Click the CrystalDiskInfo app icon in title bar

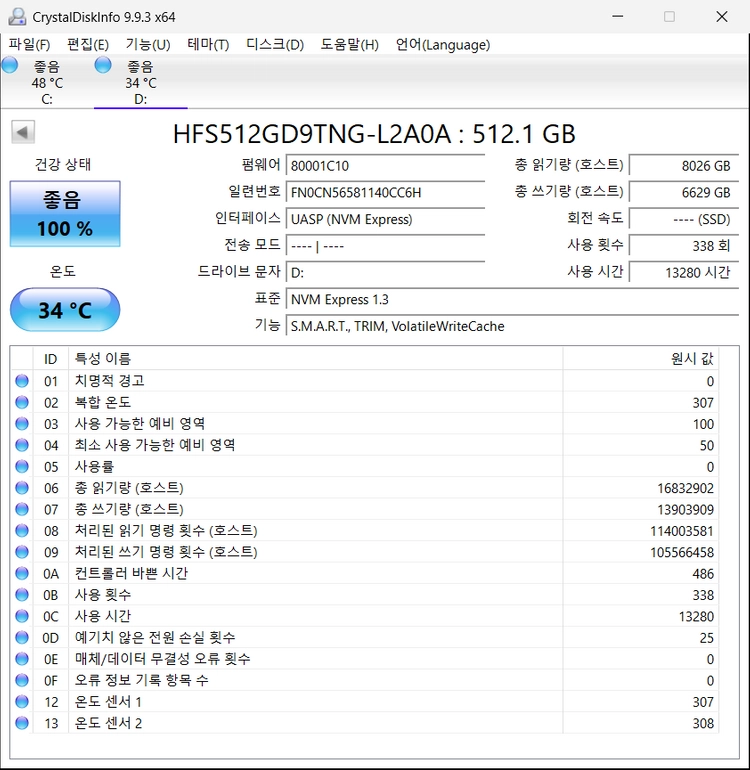pos(17,17)
